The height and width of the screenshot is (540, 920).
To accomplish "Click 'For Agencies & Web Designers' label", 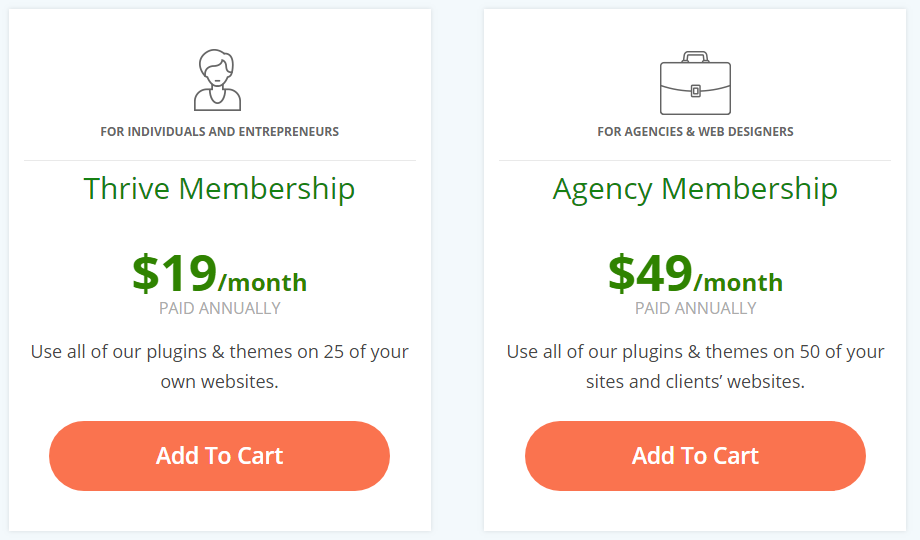I will (x=695, y=131).
